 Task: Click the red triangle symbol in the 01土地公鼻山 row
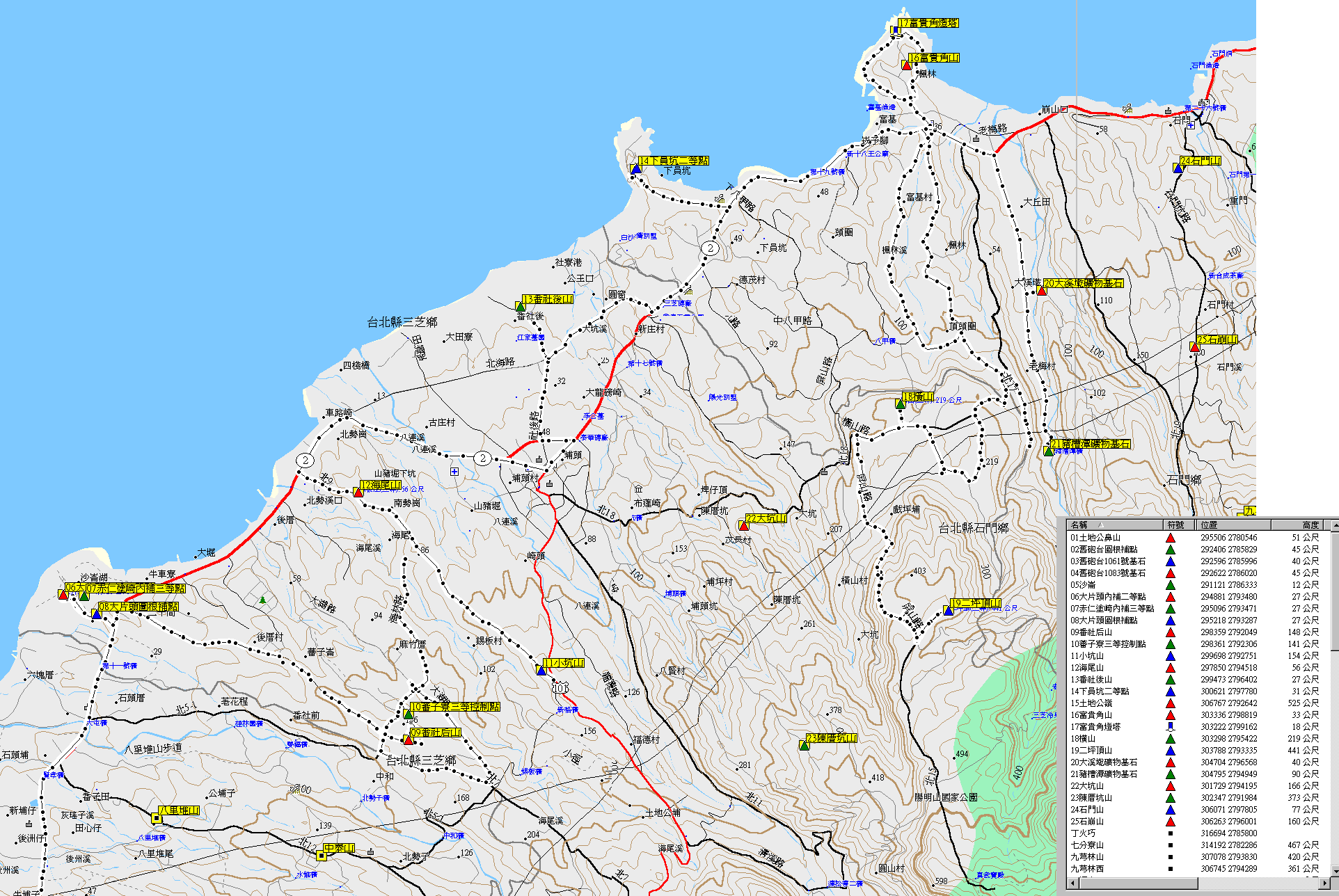tap(1171, 538)
